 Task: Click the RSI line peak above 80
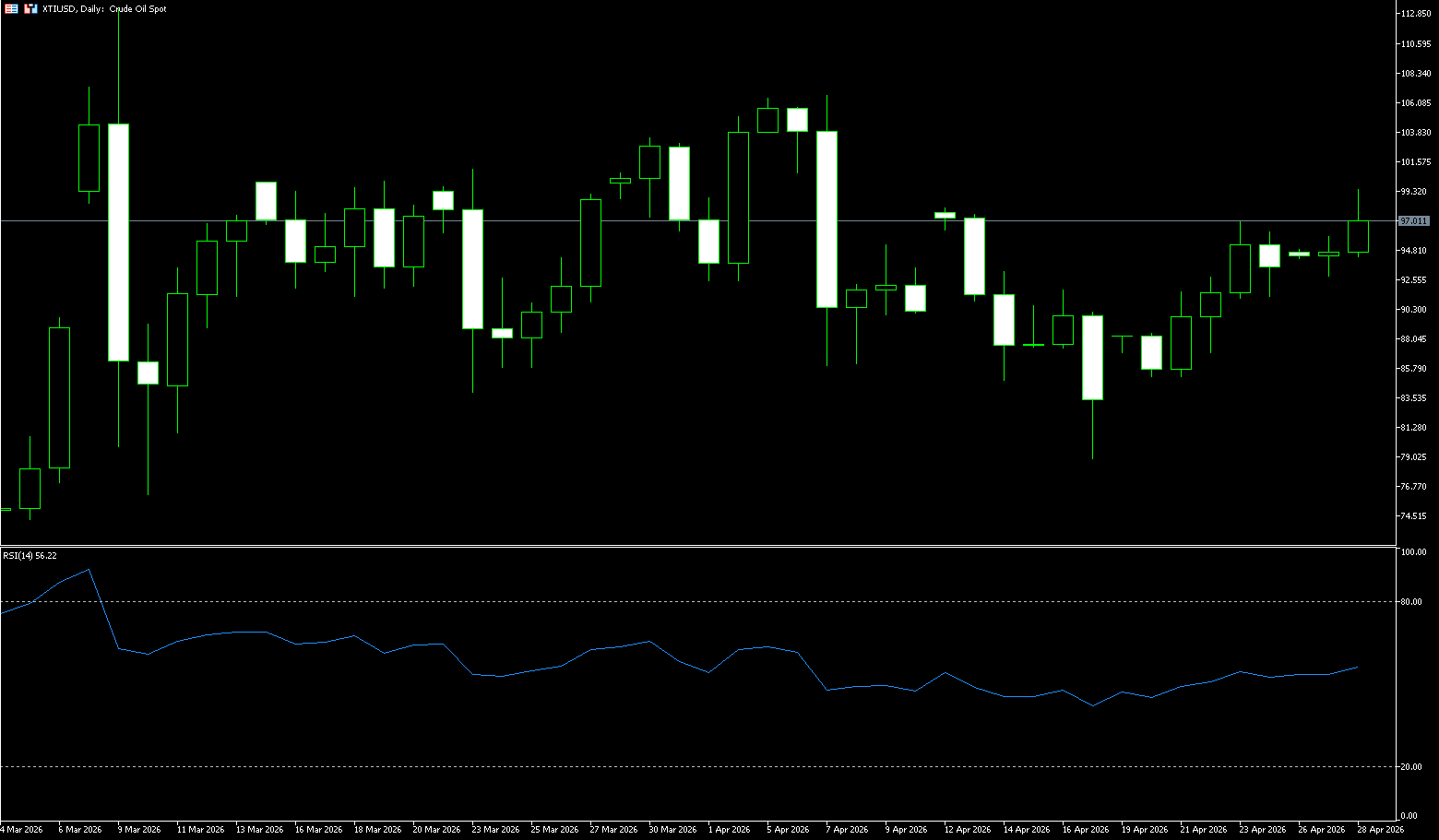pos(89,570)
